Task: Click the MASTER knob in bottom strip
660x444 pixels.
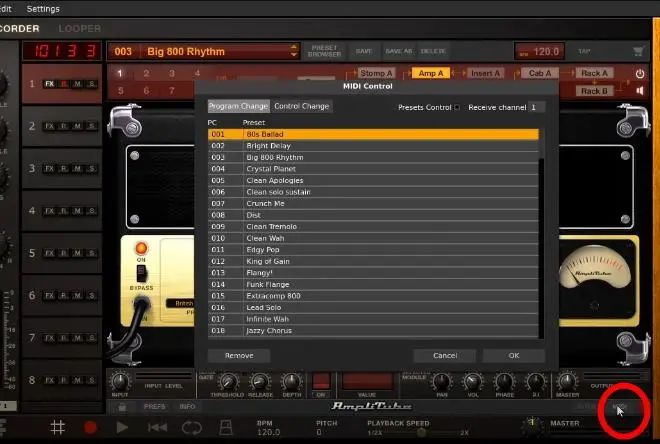Action: (567, 381)
